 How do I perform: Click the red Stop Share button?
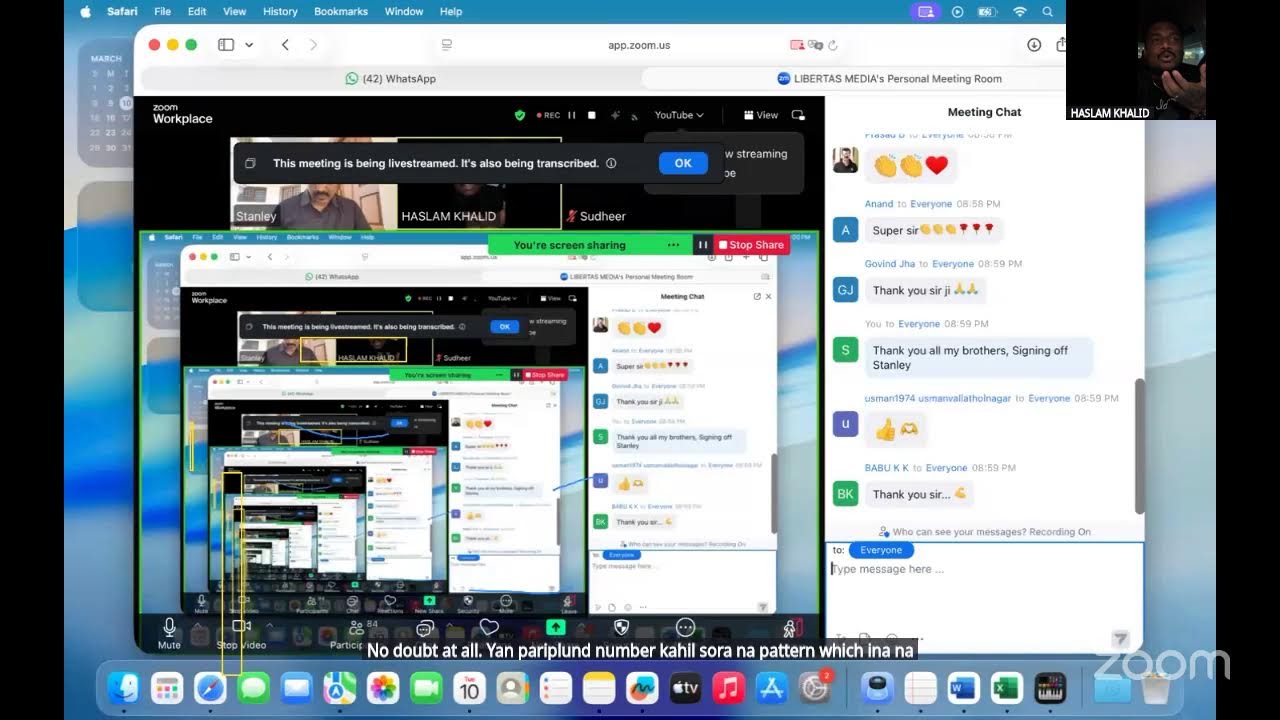click(x=751, y=245)
